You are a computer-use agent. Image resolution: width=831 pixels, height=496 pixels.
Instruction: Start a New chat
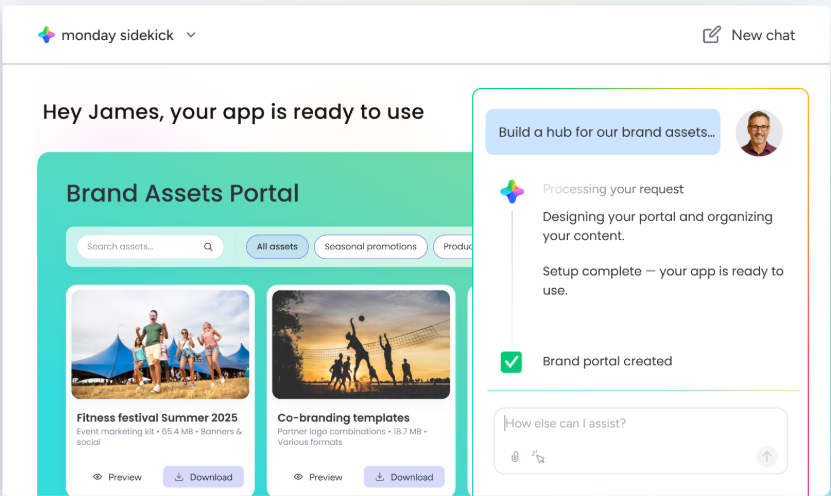coord(749,35)
